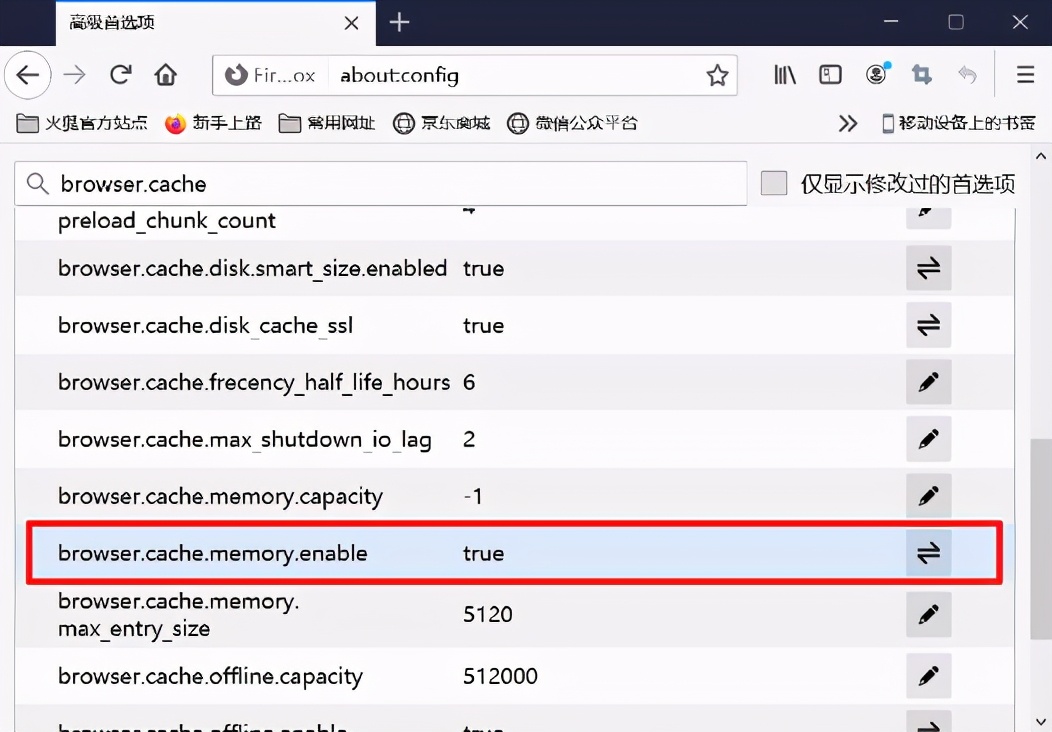Click the undo arrow toolbar icon
This screenshot has height=732, width=1052.
(x=967, y=74)
